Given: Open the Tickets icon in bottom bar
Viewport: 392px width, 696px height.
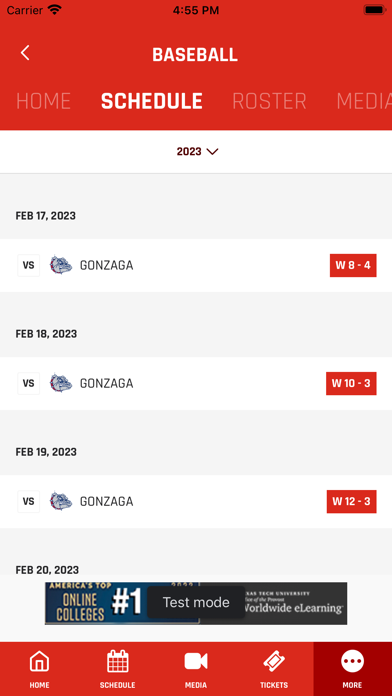Looking at the screenshot, I should tap(274, 661).
